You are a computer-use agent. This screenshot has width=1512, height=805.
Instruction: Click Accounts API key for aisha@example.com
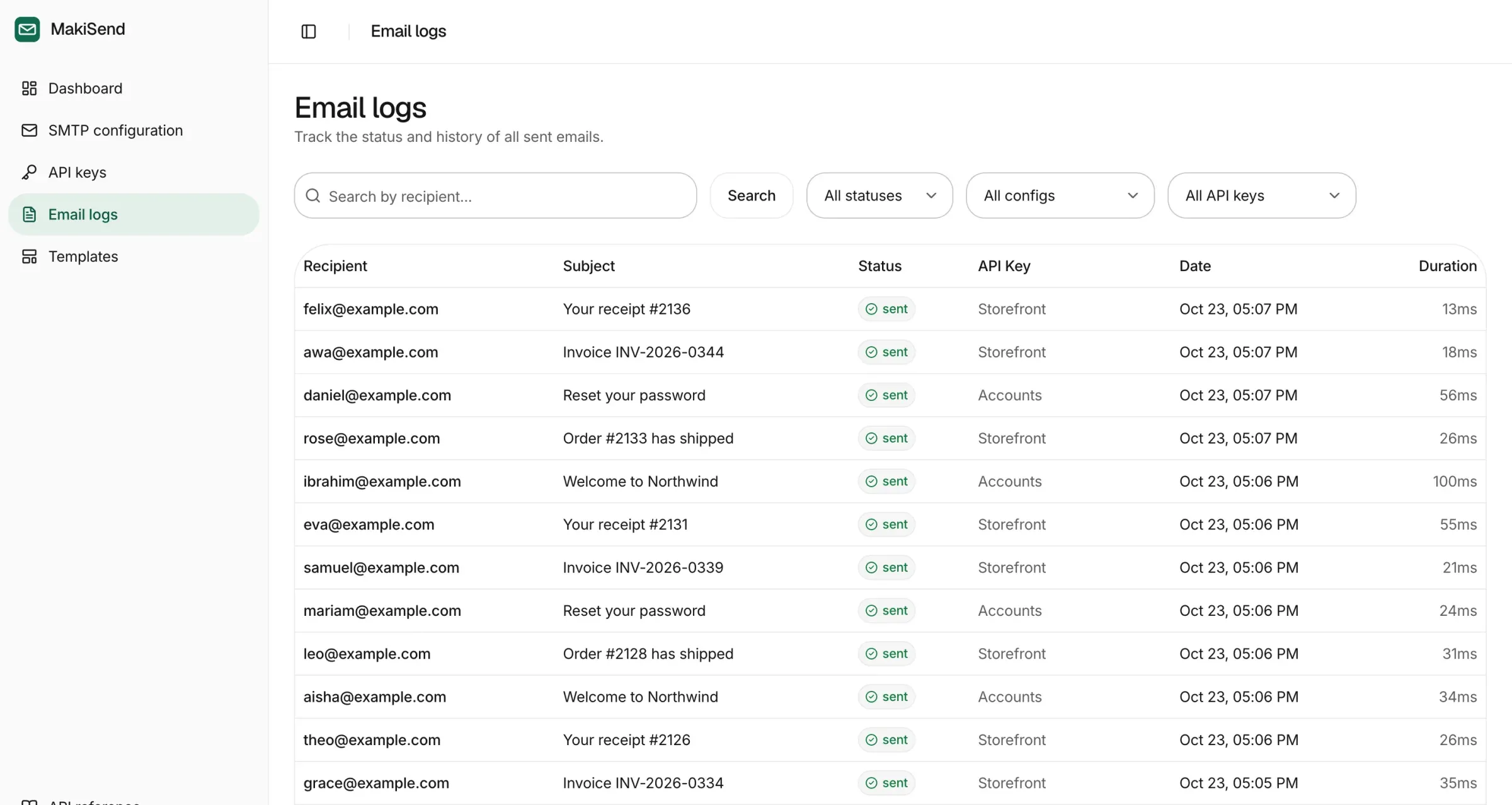(x=1009, y=697)
